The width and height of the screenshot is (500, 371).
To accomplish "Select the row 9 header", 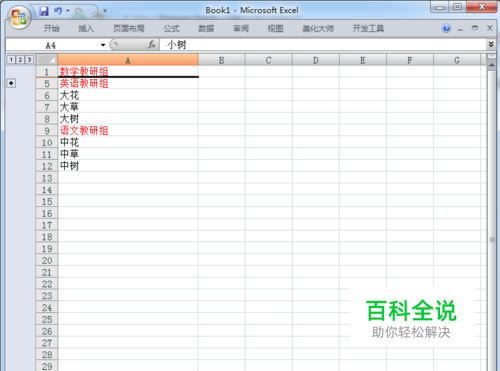I will point(47,131).
